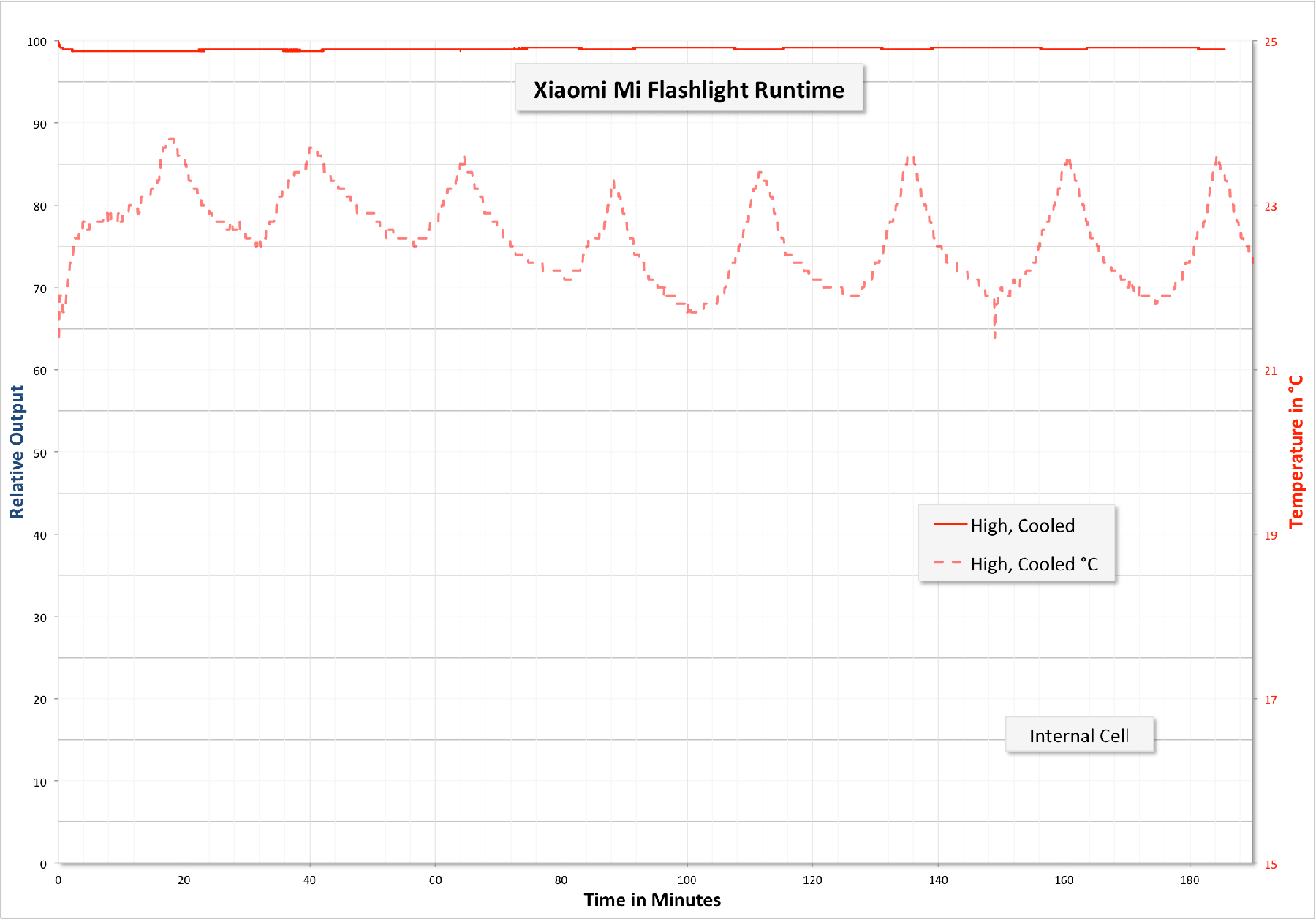Select the 10 label on Relative Output axis
The width and height of the screenshot is (1316, 919).
pos(39,782)
